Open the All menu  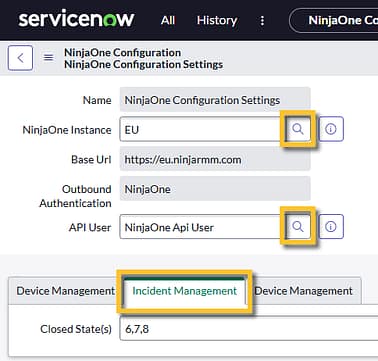coord(168,20)
